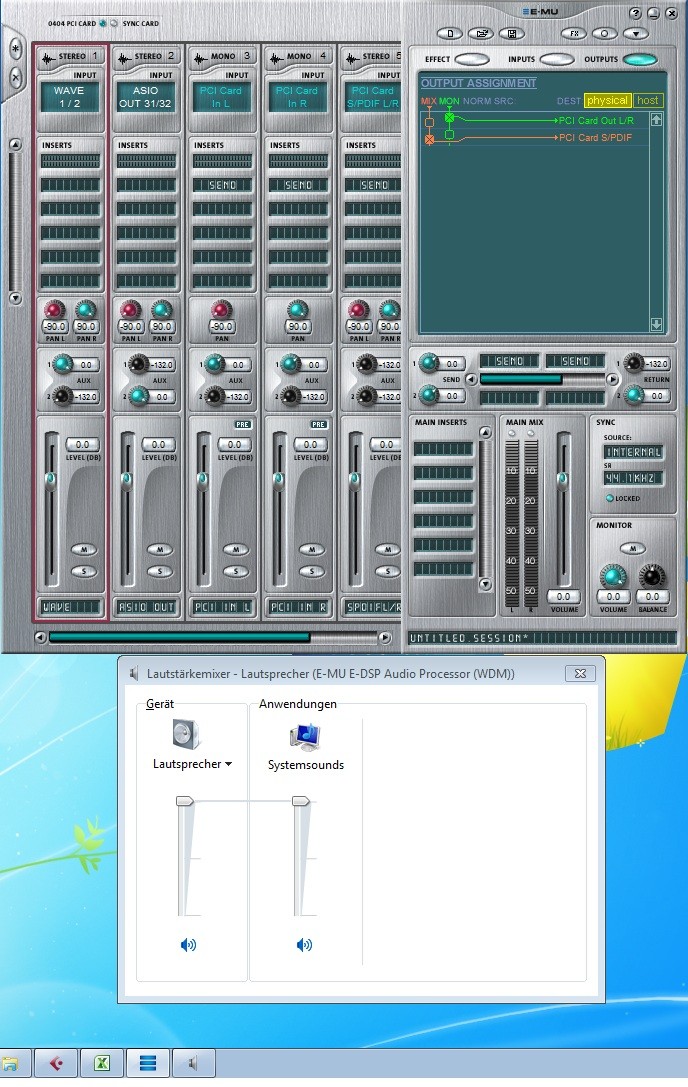The height and width of the screenshot is (1087, 688).
Task: Switch to the INPUTS display tab button
Action: (556, 60)
